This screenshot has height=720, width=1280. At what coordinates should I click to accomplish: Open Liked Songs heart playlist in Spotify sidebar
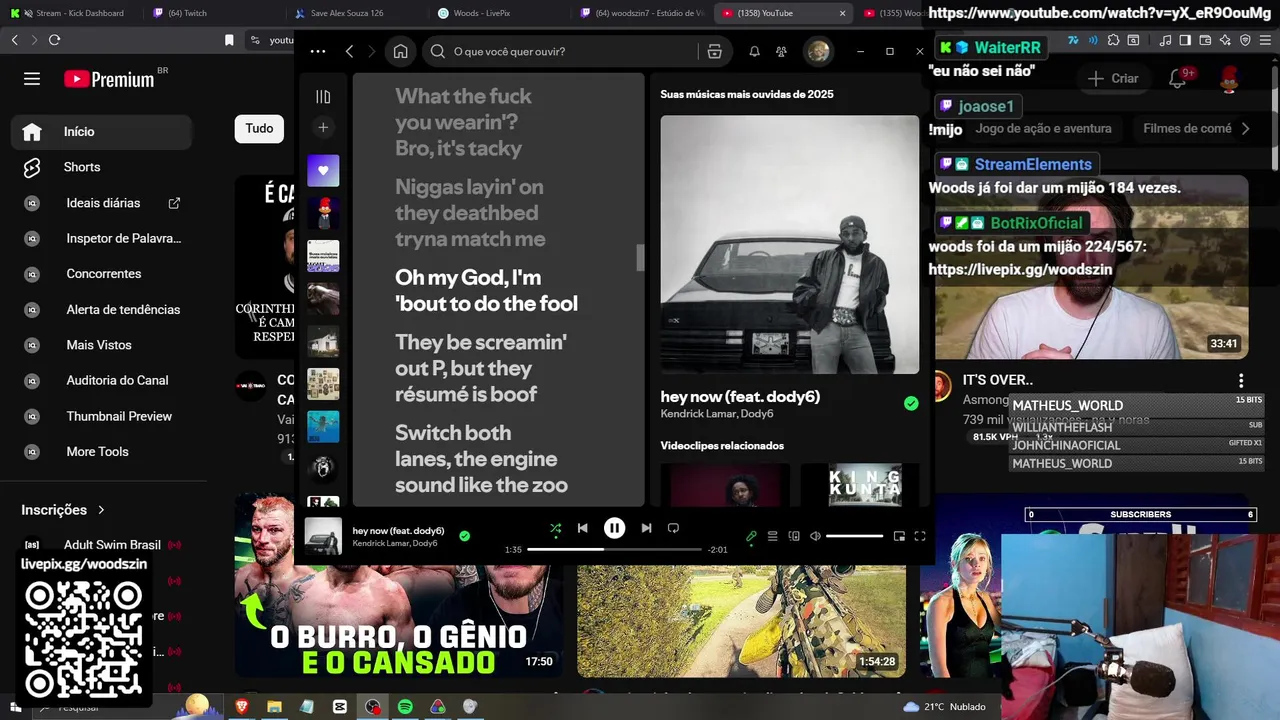323,170
